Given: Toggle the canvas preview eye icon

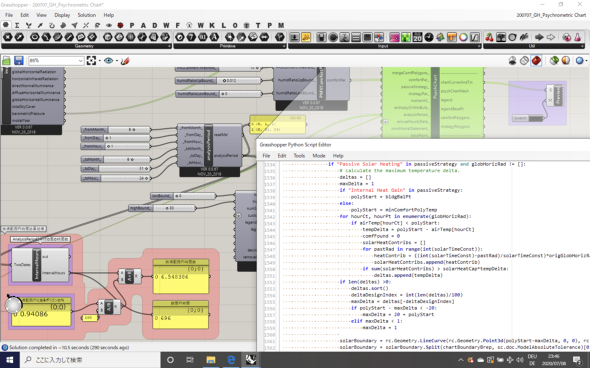Looking at the screenshot, I should 108,61.
